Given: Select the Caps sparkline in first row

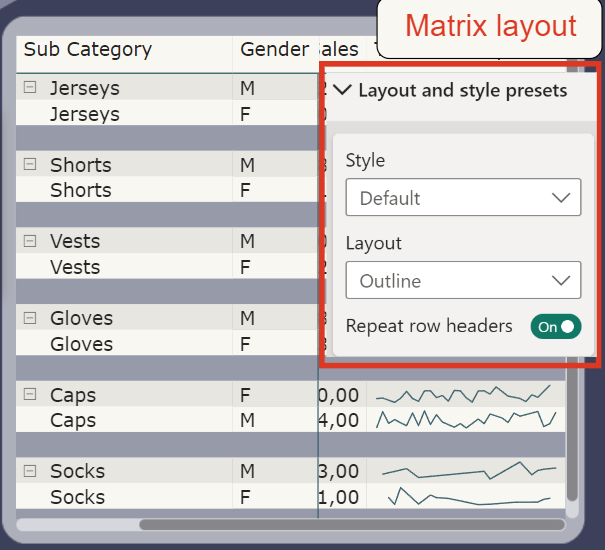Looking at the screenshot, I should [x=463, y=395].
